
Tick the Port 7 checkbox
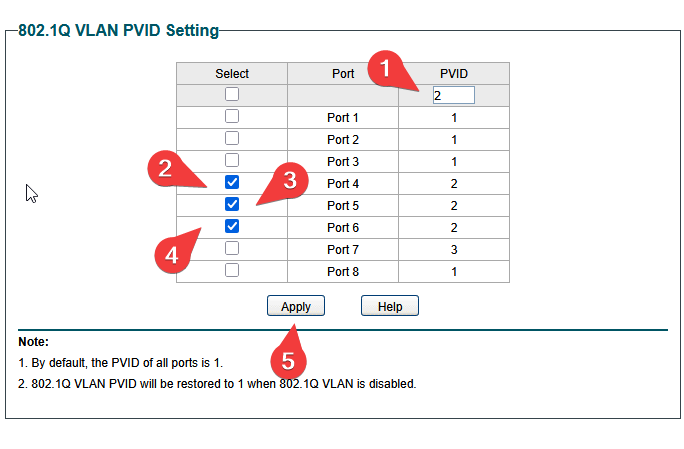click(x=232, y=248)
